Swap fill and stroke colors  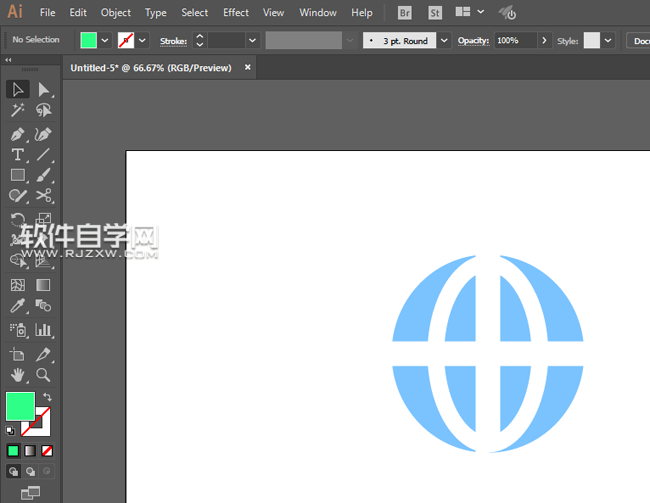click(47, 398)
